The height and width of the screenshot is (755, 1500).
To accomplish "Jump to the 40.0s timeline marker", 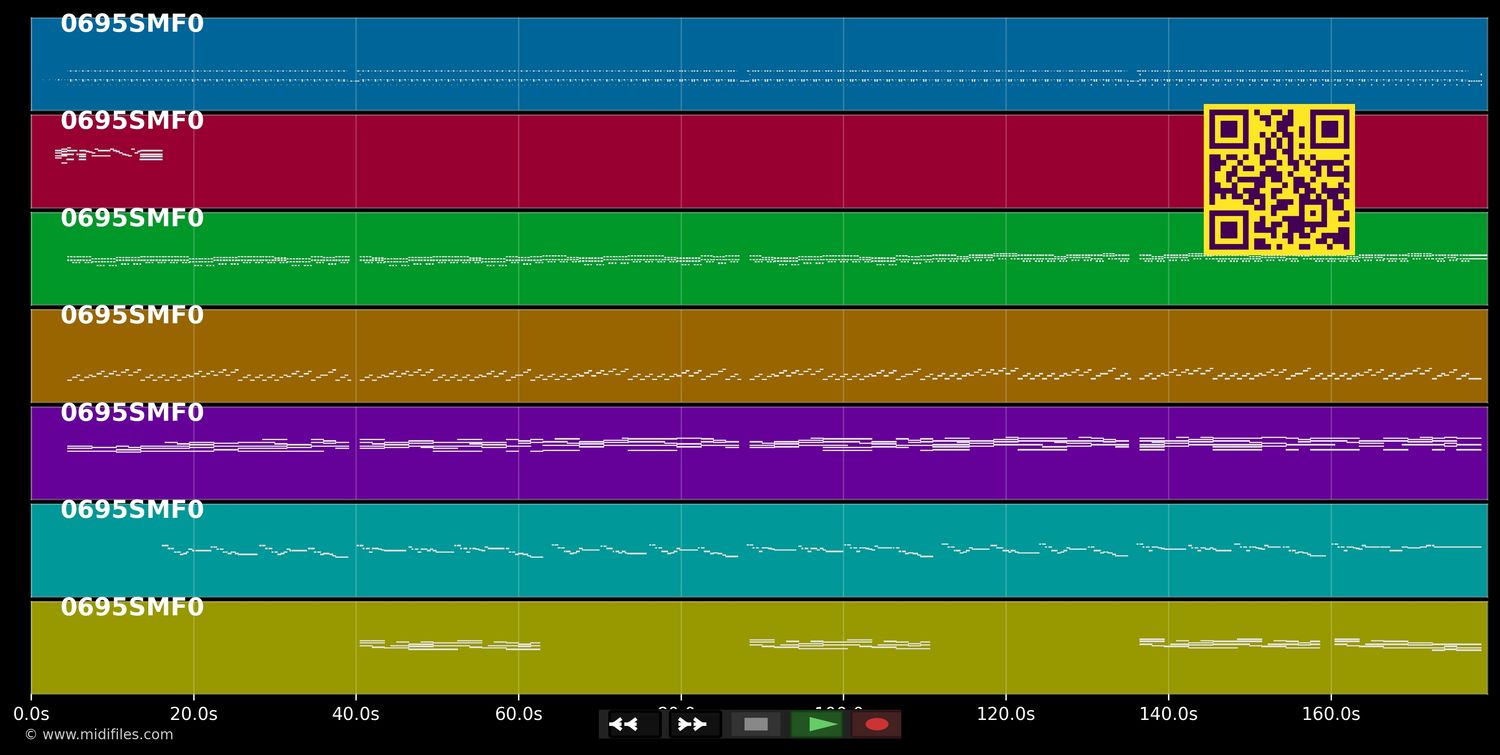I will (356, 714).
